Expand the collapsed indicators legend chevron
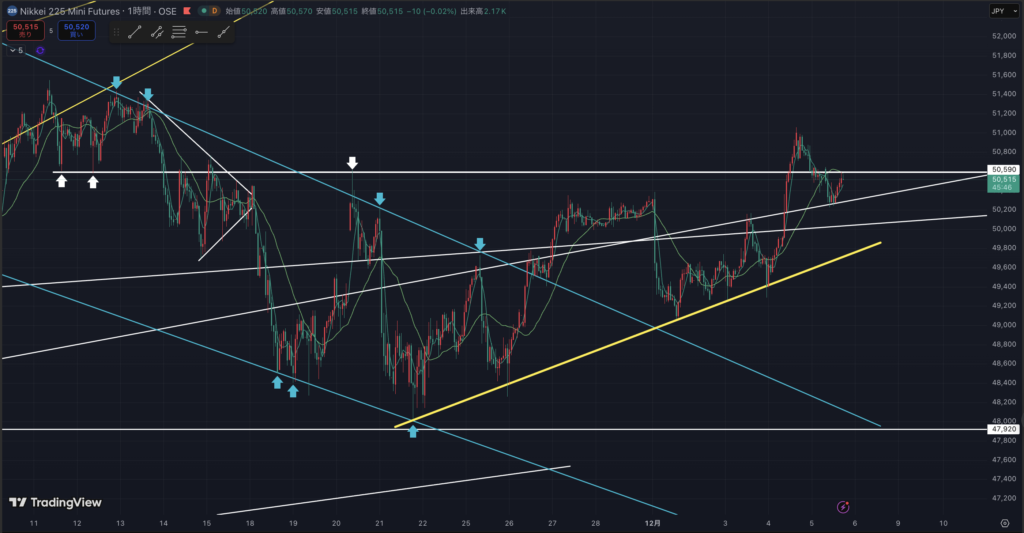The image size is (1024, 533). (11, 50)
